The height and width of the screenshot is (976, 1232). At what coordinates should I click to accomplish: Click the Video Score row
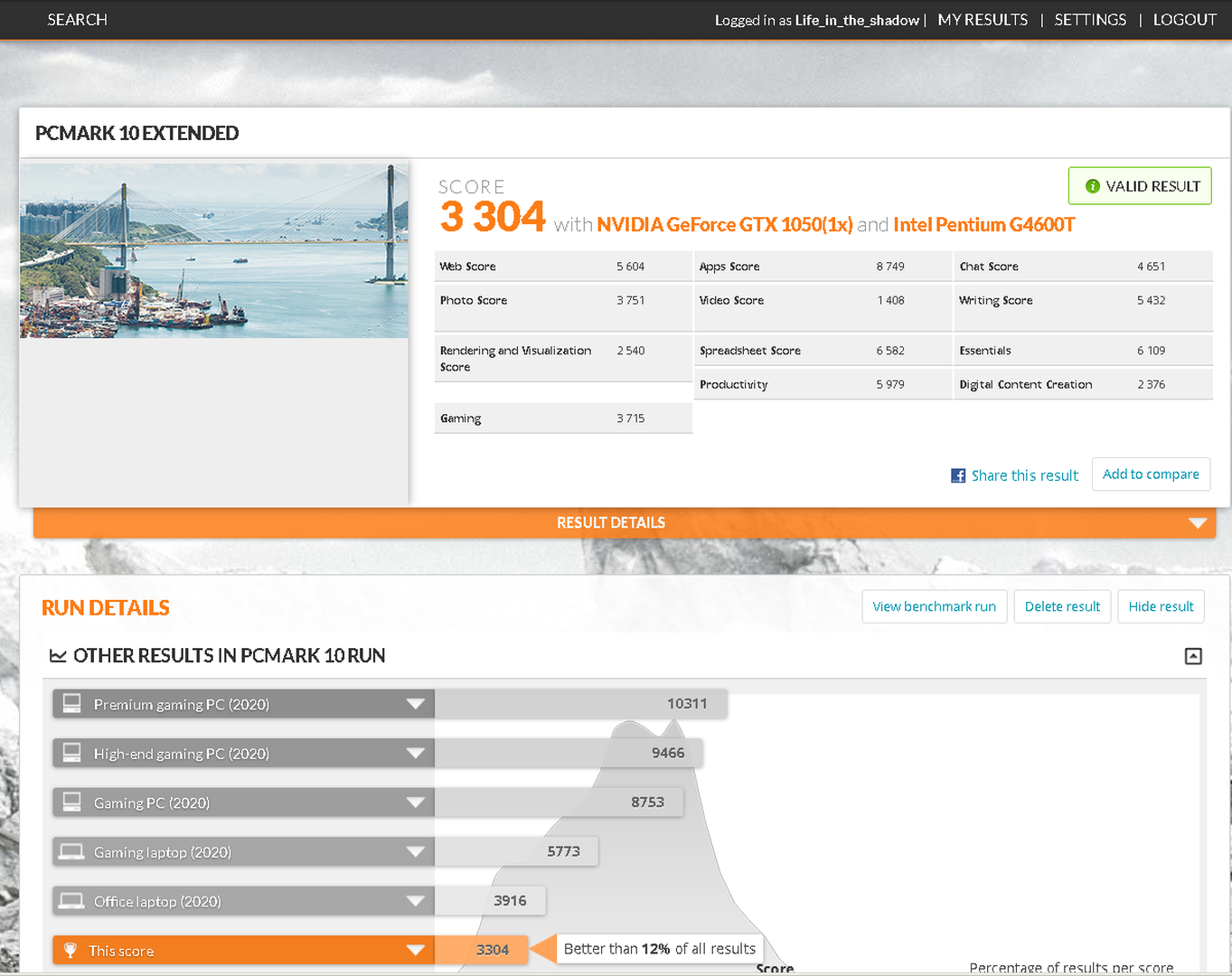point(823,308)
